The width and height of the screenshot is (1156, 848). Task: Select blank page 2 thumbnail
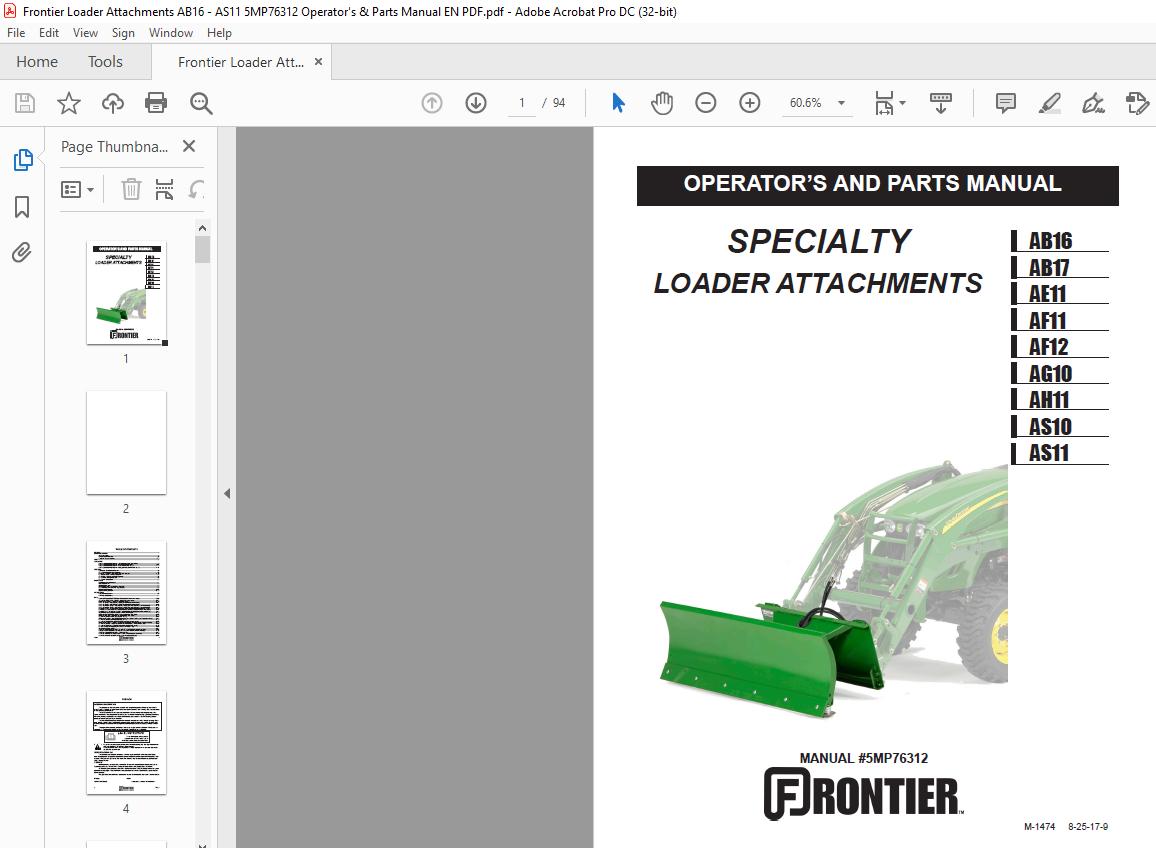126,442
